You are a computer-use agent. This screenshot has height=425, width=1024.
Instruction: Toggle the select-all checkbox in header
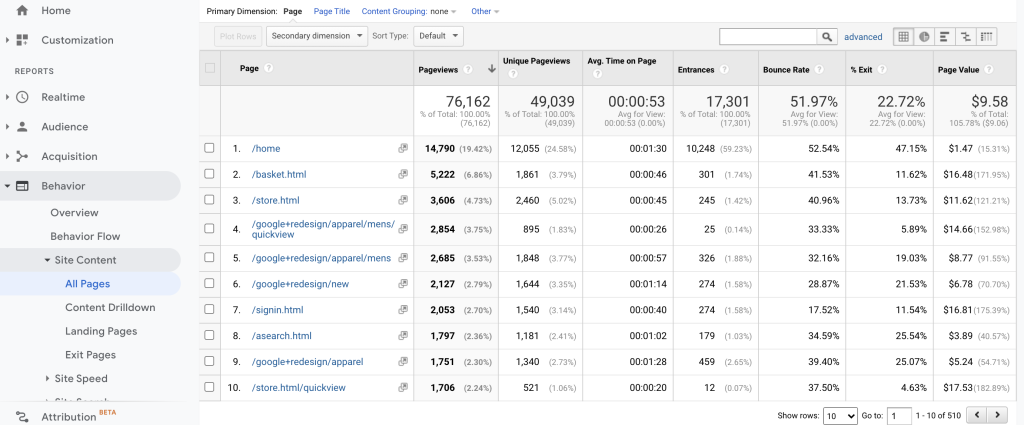(x=209, y=69)
